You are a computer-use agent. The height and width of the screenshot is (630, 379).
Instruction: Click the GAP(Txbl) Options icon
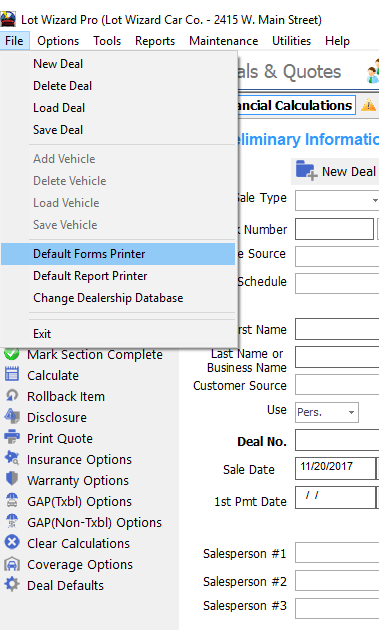pyautogui.click(x=12, y=501)
